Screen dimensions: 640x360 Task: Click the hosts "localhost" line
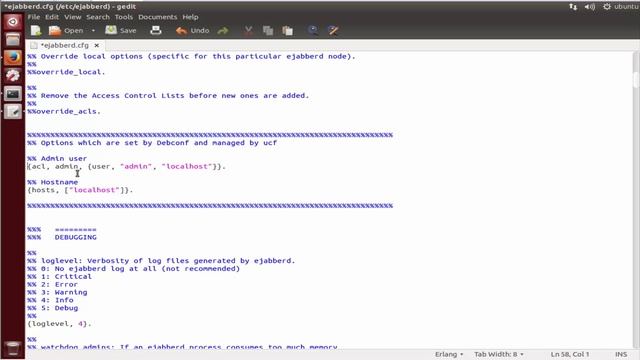coord(80,190)
